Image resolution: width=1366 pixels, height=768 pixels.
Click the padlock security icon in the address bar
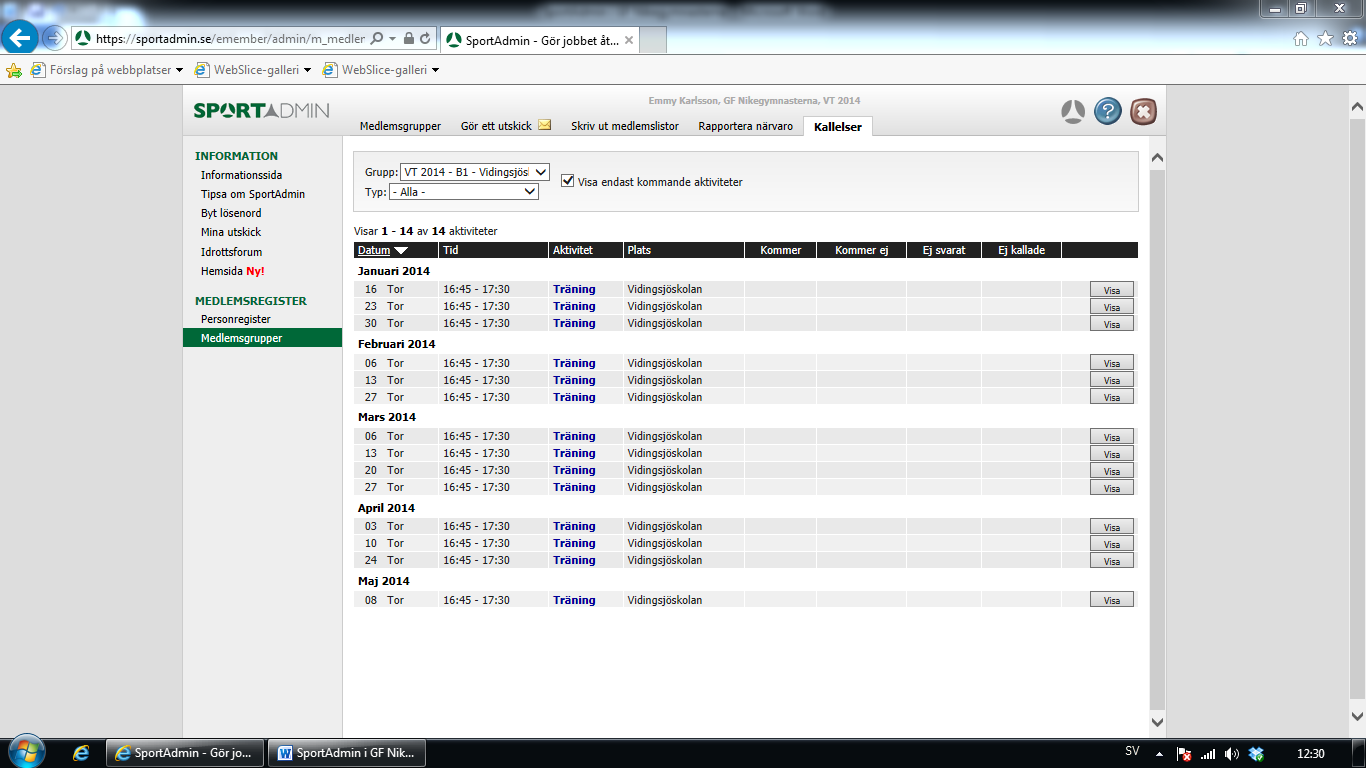click(x=408, y=39)
